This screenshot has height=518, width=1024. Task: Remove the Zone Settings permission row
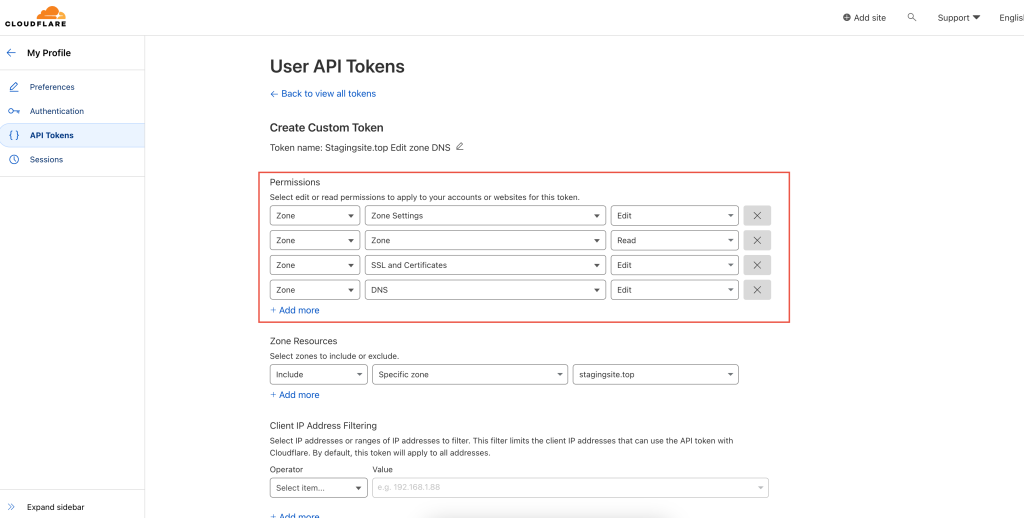pyautogui.click(x=757, y=215)
